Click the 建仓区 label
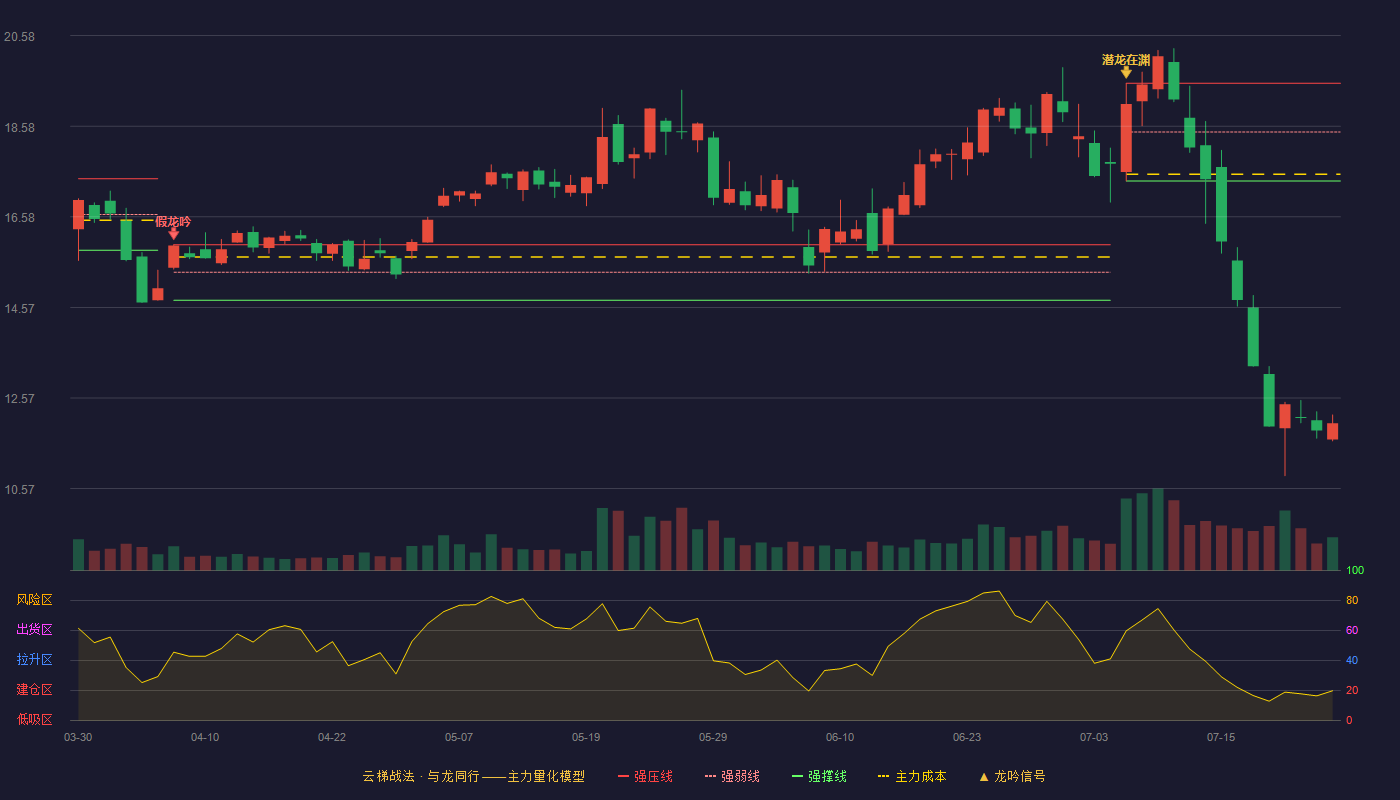The height and width of the screenshot is (800, 1400). coord(34,690)
